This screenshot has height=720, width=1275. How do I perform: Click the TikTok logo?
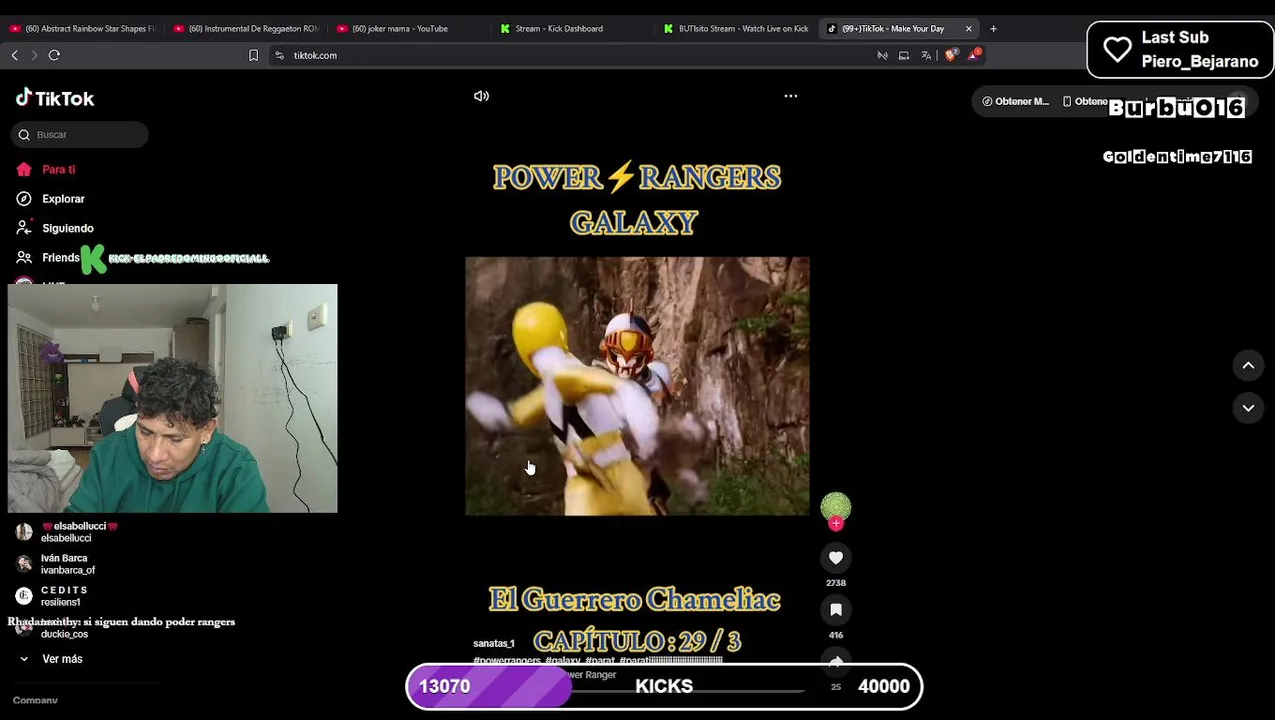click(55, 98)
